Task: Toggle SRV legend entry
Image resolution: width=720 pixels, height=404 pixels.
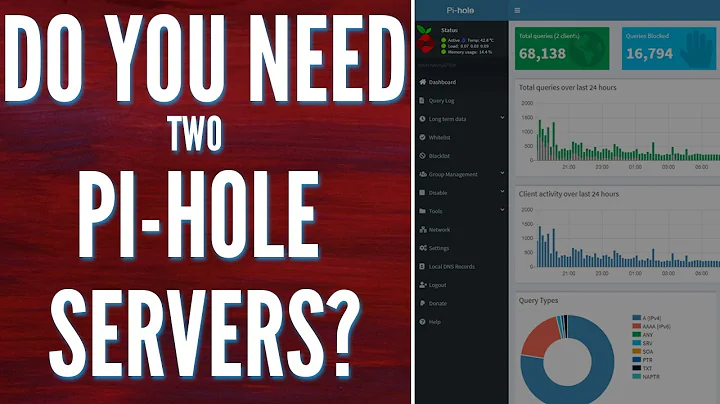Action: 642,343
